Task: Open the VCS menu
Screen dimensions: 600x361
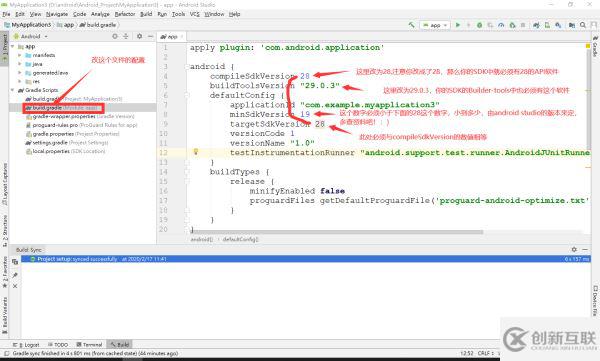Action: 195,14
